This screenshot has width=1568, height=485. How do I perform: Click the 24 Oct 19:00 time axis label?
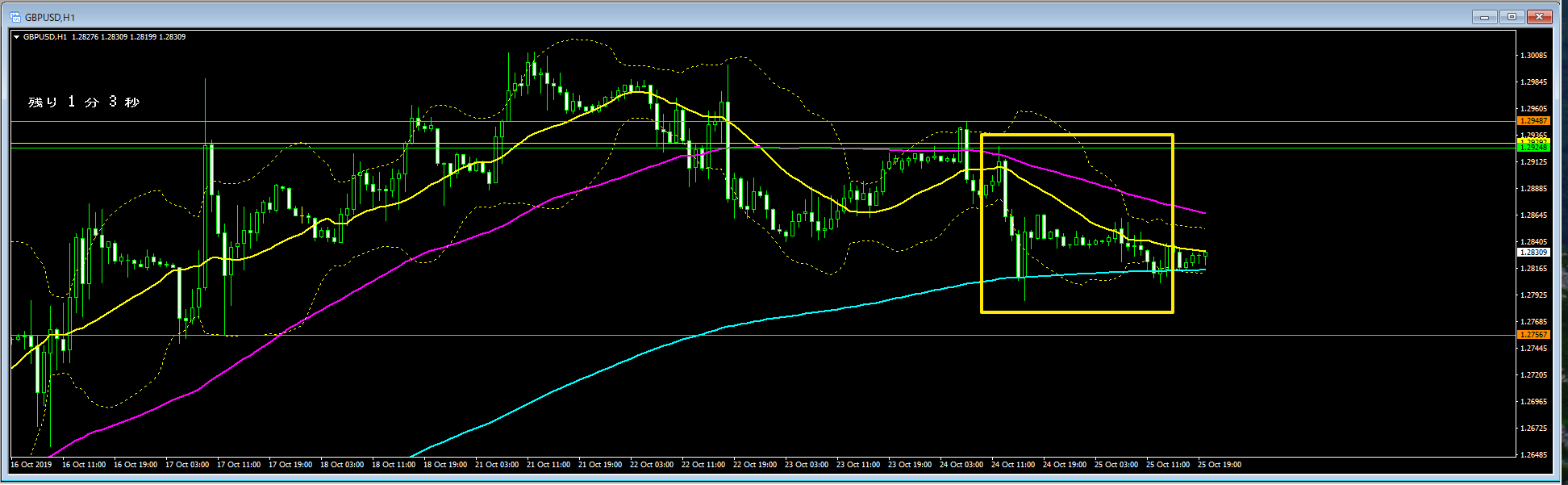[1065, 465]
